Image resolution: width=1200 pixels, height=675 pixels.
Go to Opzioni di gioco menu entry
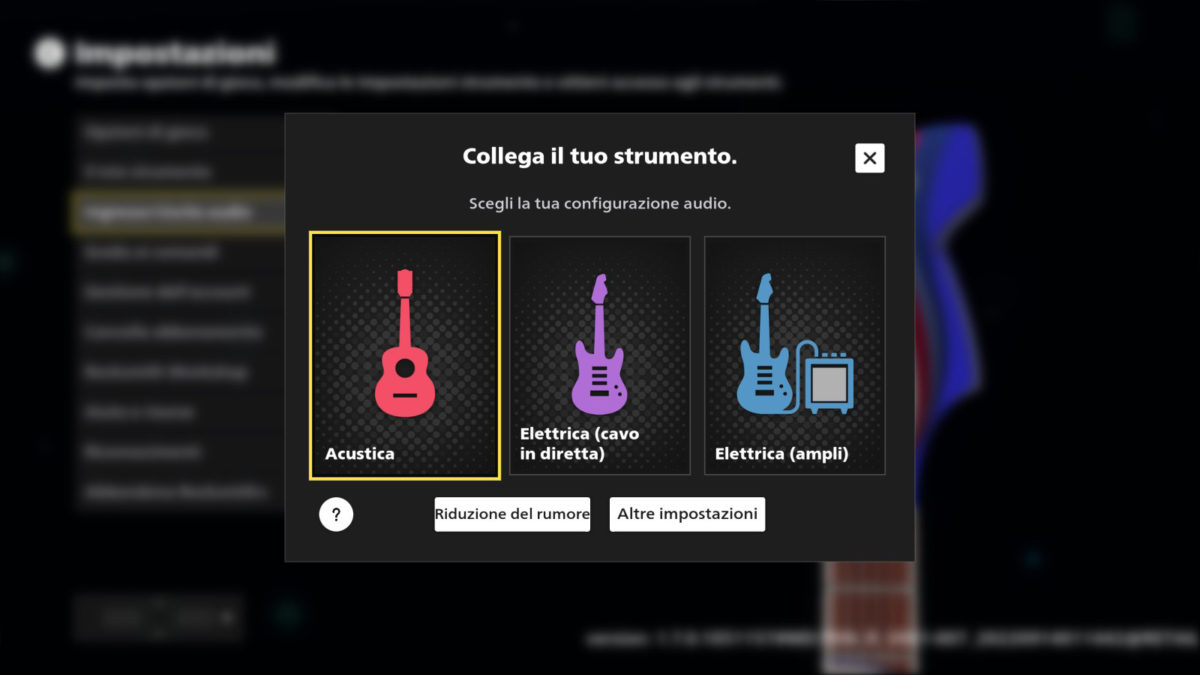(x=180, y=132)
